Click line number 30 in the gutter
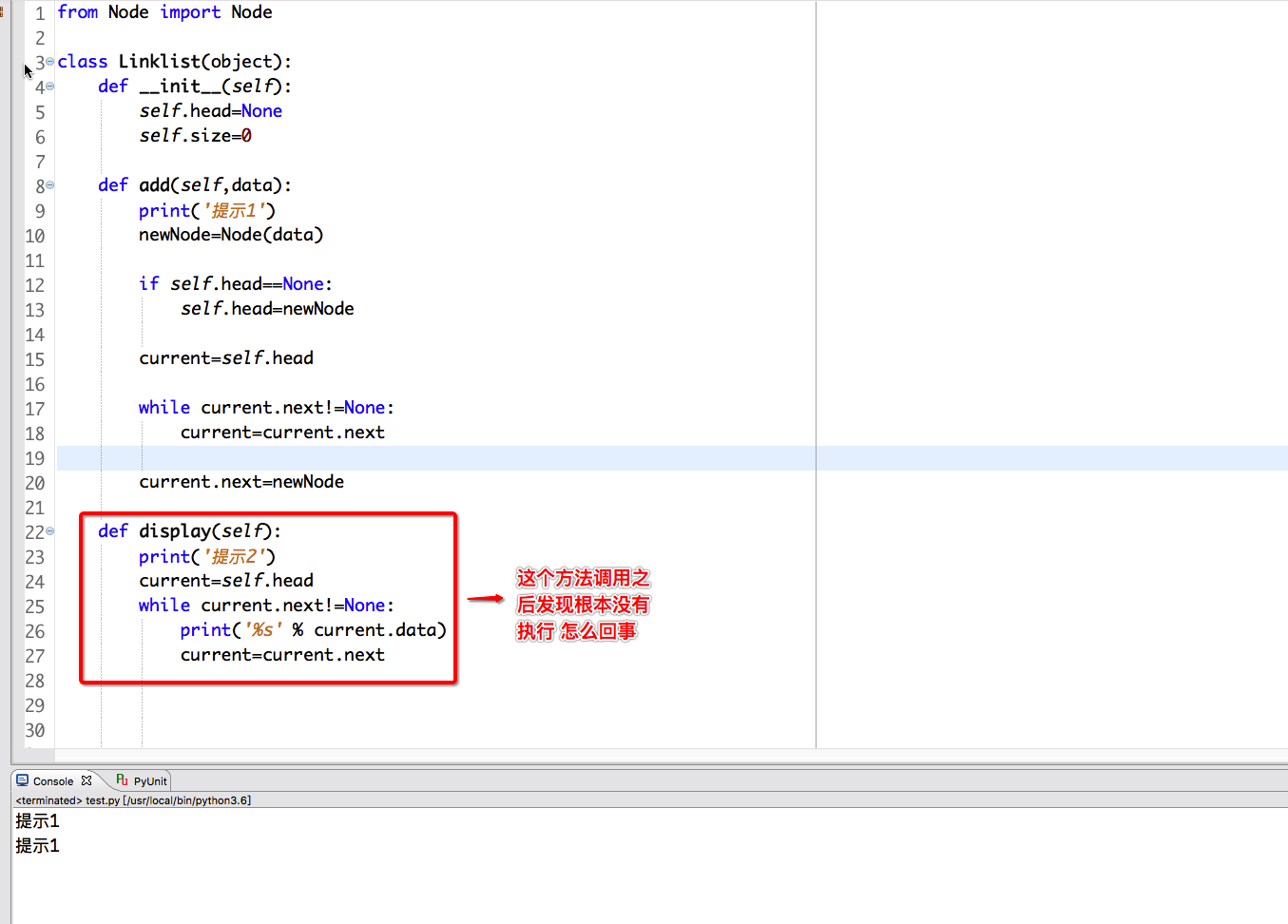This screenshot has width=1288, height=924. [35, 730]
